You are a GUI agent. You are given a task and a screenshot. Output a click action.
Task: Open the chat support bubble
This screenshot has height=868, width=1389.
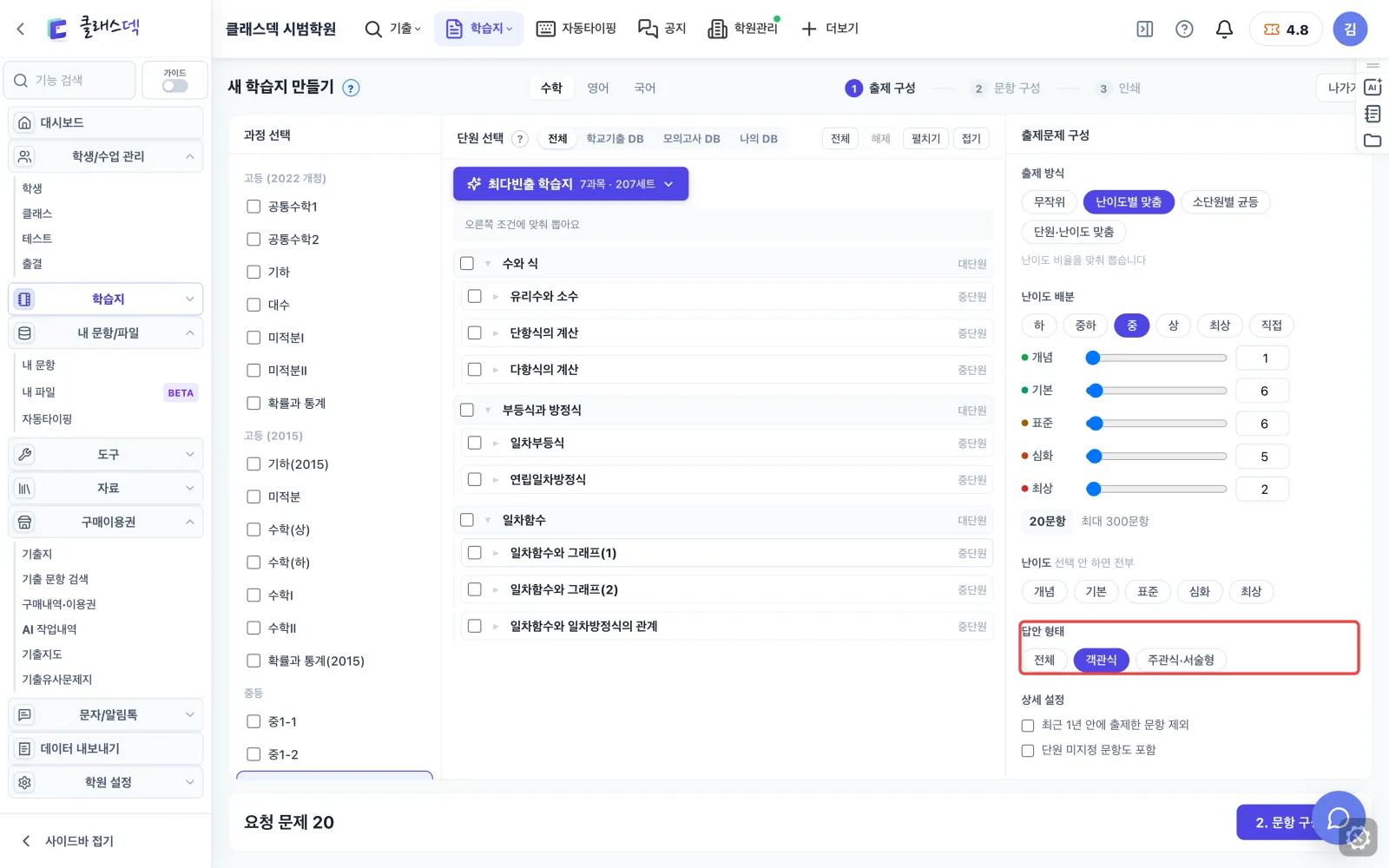[1339, 818]
